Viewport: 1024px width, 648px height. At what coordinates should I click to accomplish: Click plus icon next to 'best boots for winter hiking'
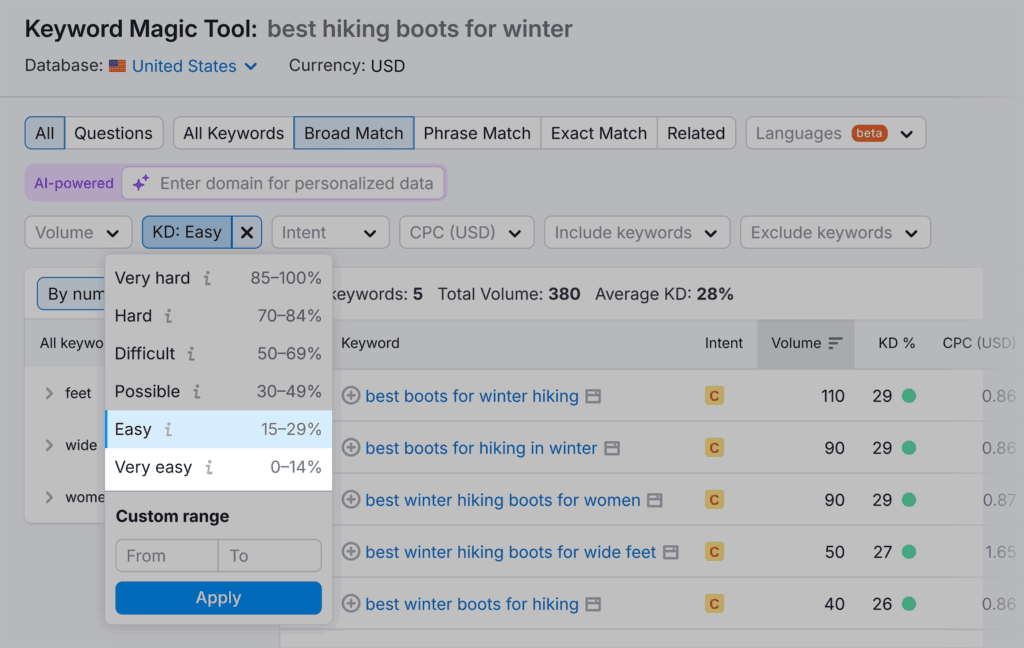tap(351, 396)
